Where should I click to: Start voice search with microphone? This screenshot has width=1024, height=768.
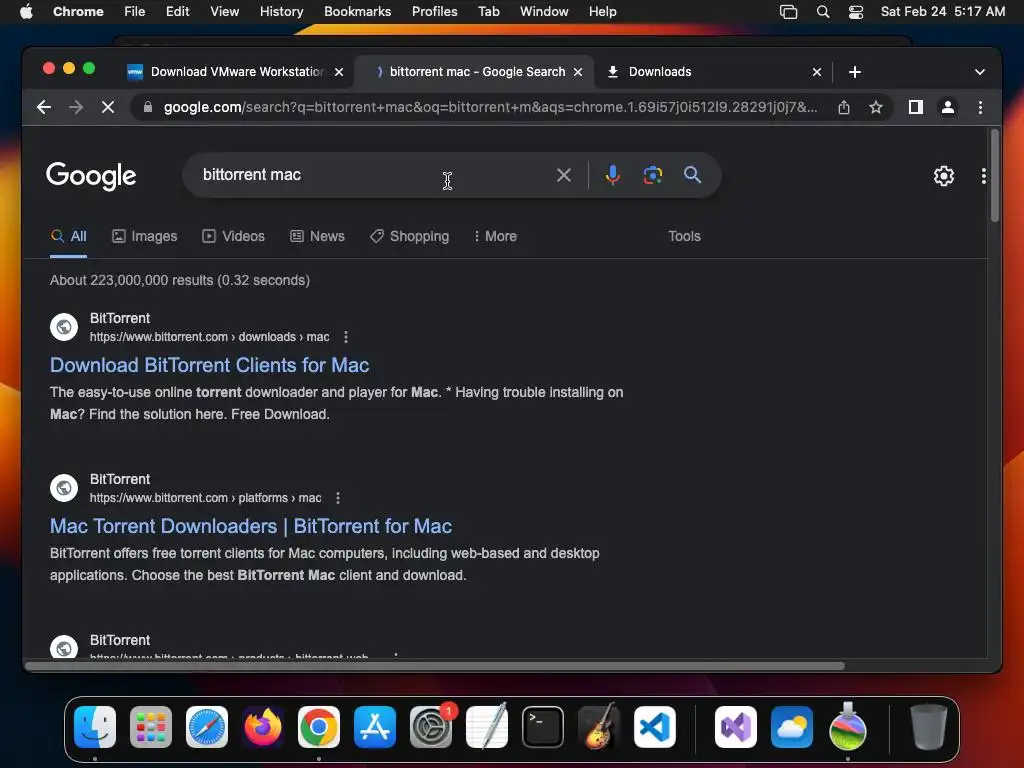coord(612,175)
